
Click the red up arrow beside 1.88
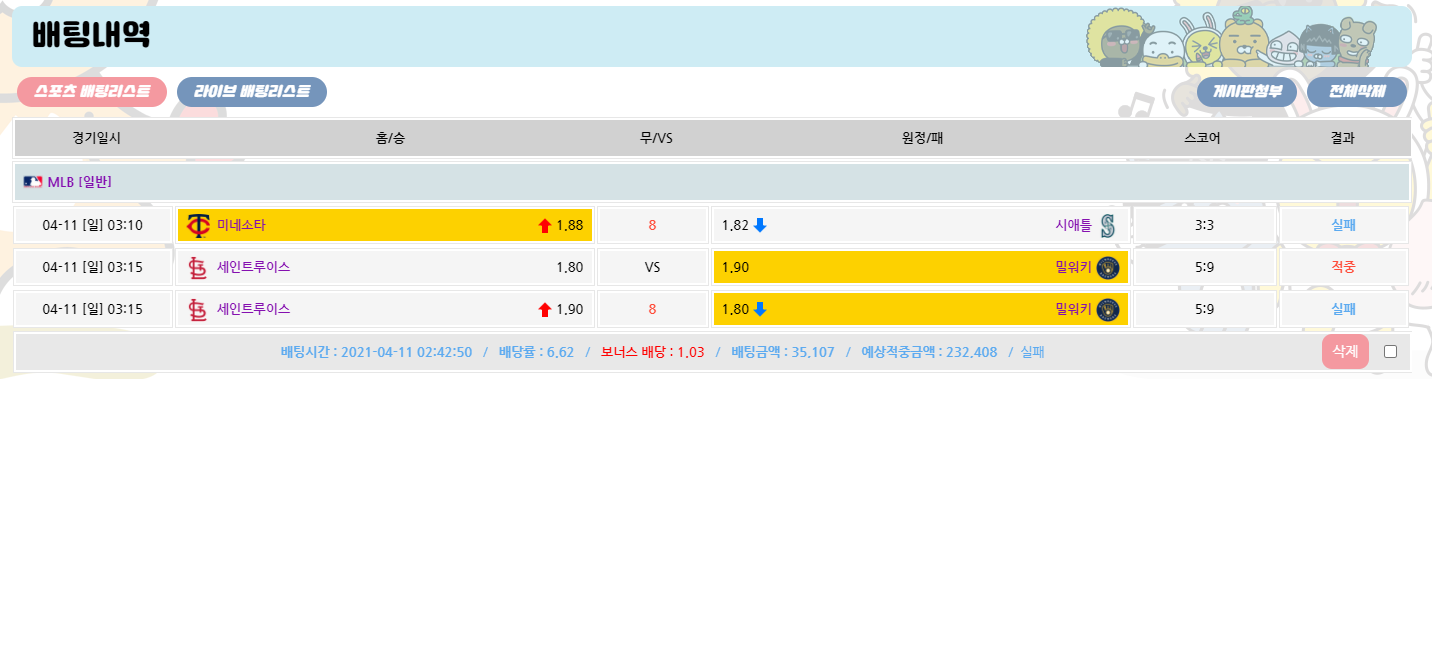pyautogui.click(x=545, y=226)
